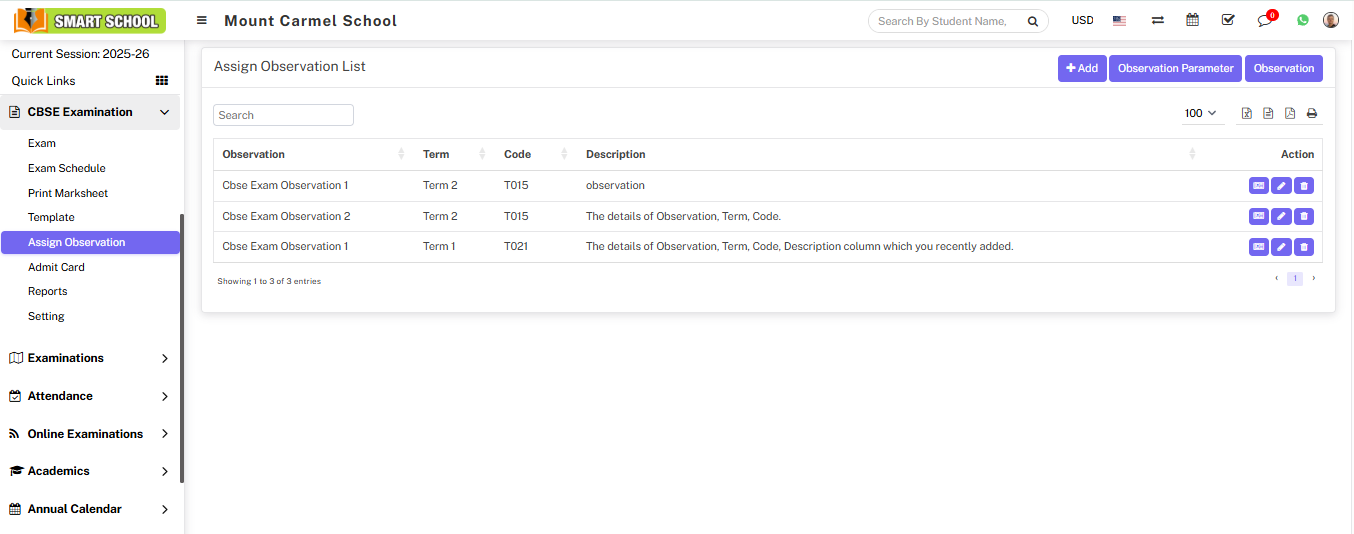Image resolution: width=1354 pixels, height=534 pixels.
Task: Click the switch arrows icon in the header
Action: 1157,20
